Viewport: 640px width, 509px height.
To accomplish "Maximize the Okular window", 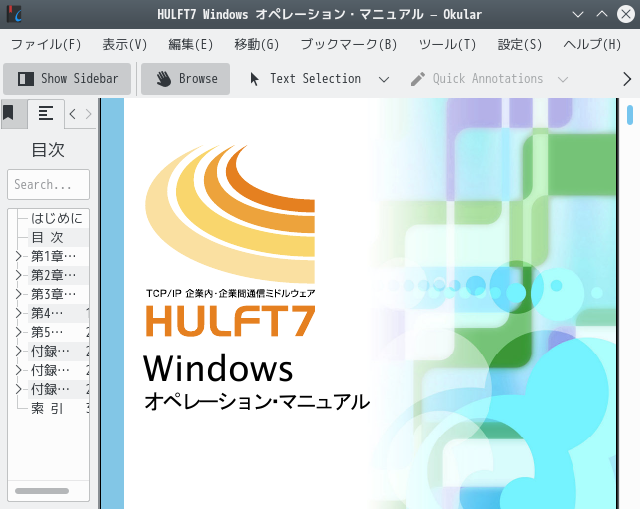I will click(602, 14).
